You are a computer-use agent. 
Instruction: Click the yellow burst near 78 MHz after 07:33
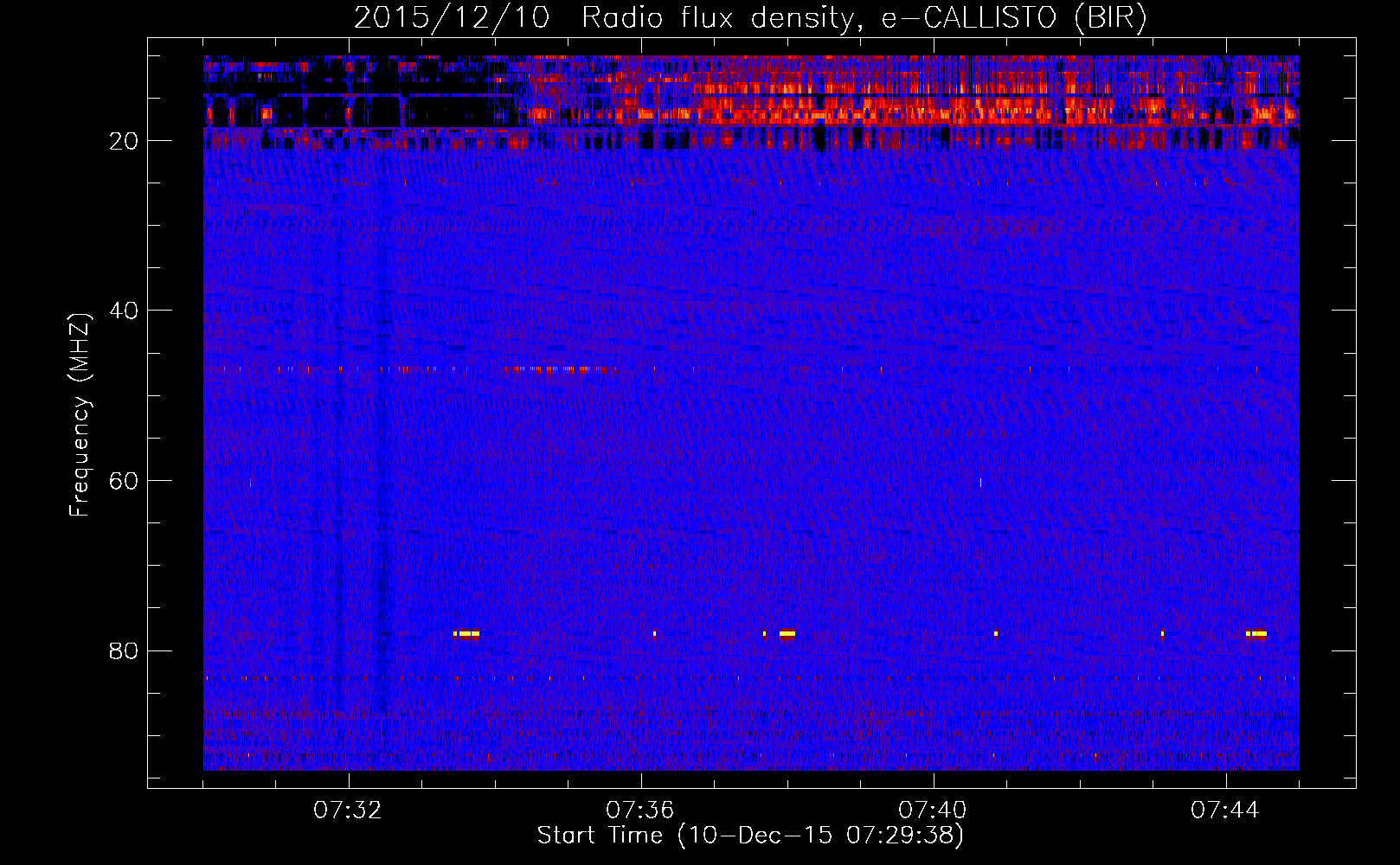pos(466,634)
